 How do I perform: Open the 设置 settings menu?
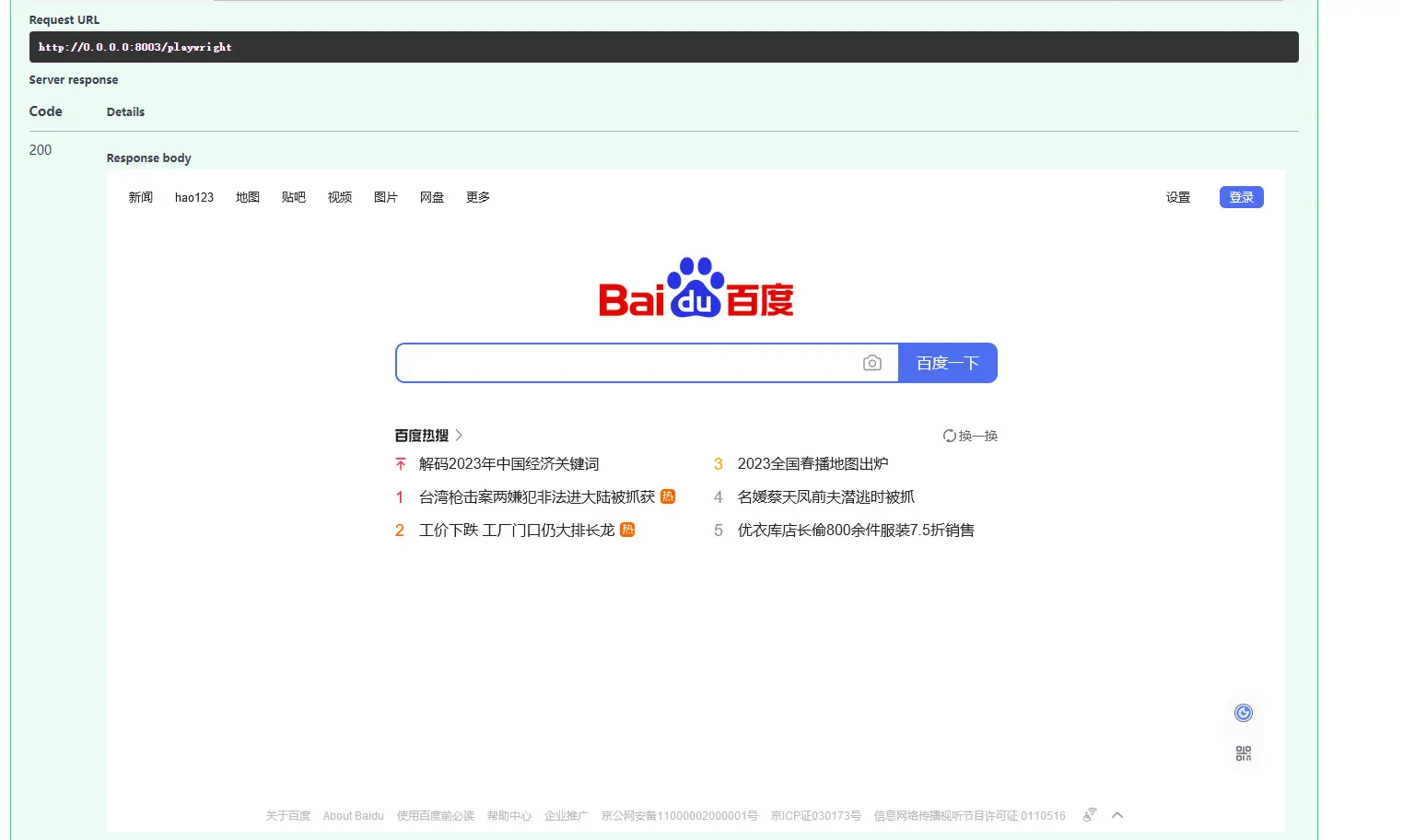click(1178, 197)
